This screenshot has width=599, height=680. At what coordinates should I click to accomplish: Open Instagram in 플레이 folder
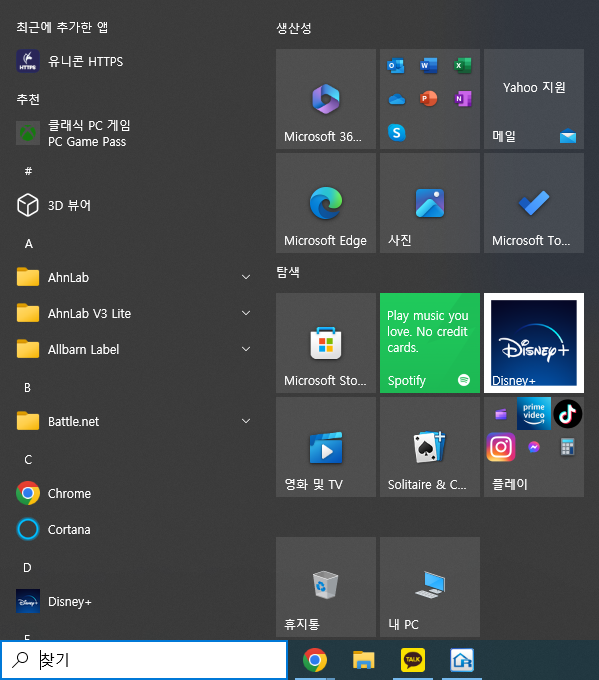coord(501,447)
